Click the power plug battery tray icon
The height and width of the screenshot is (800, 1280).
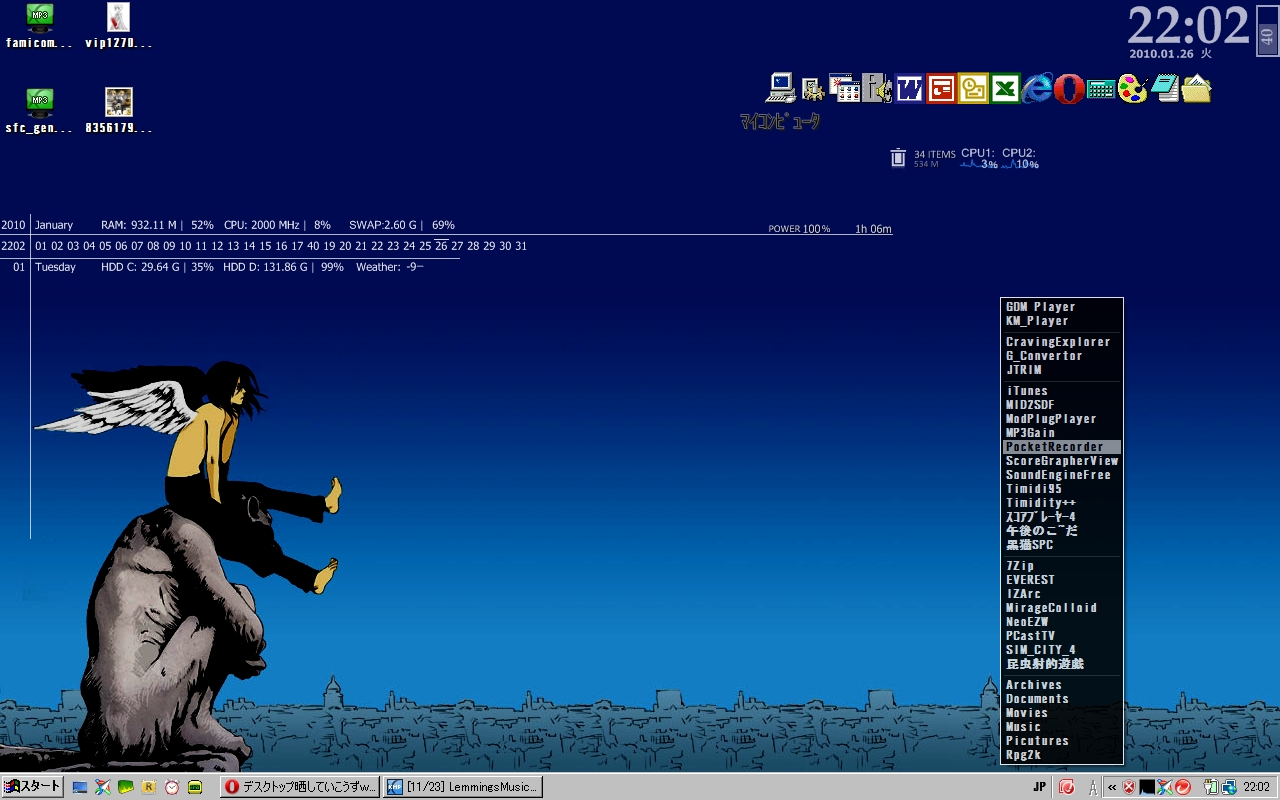pos(1210,787)
